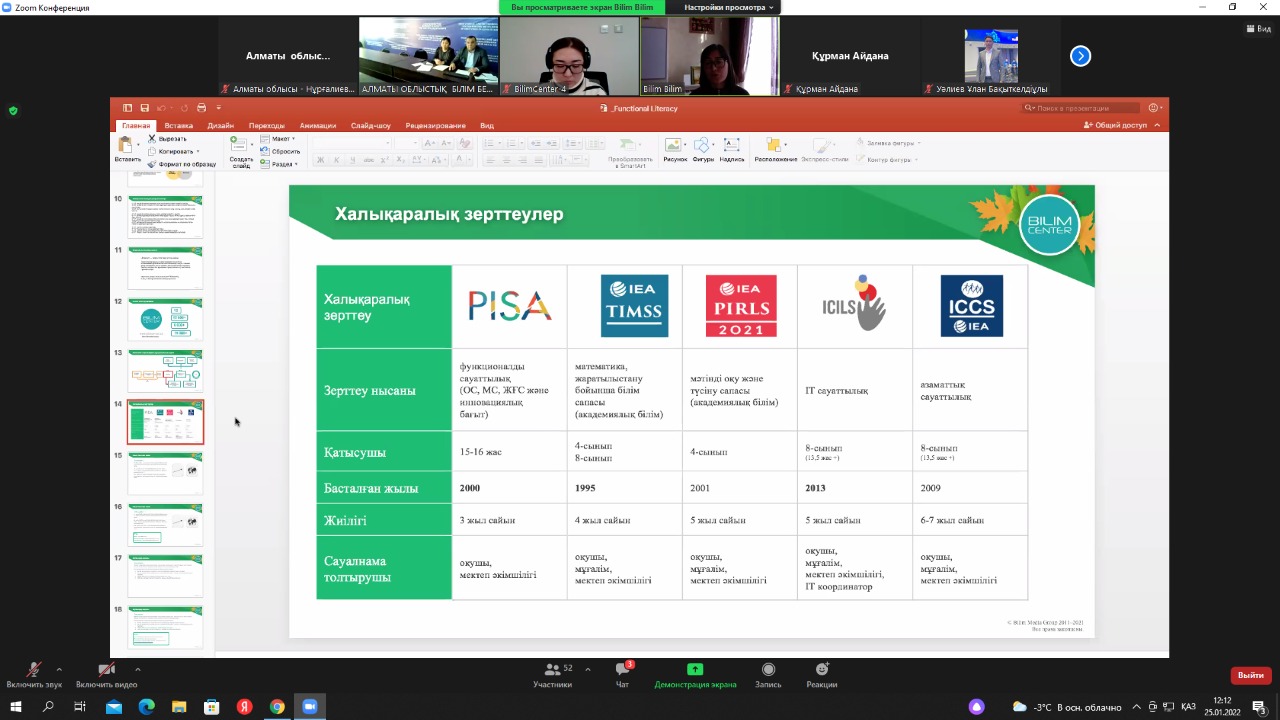The height and width of the screenshot is (720, 1280).
Task: Click Демонстрация экрана share screen button
Action: [x=695, y=675]
